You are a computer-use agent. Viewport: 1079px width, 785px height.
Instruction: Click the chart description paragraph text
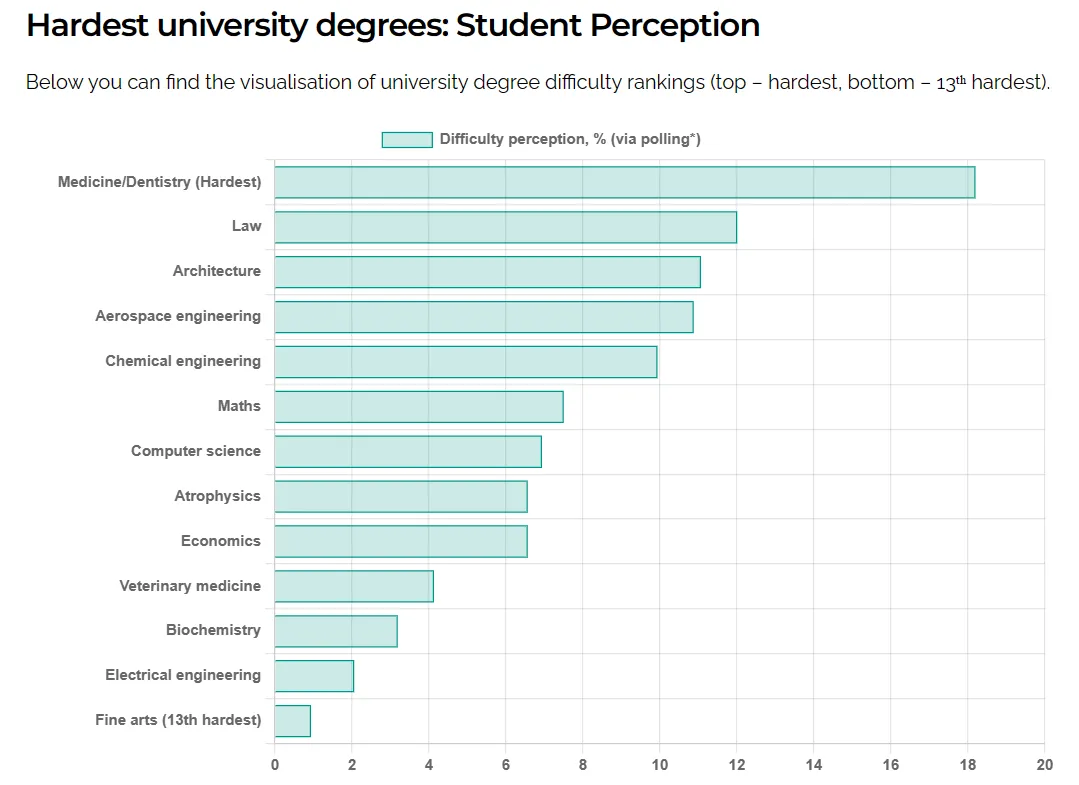point(537,83)
